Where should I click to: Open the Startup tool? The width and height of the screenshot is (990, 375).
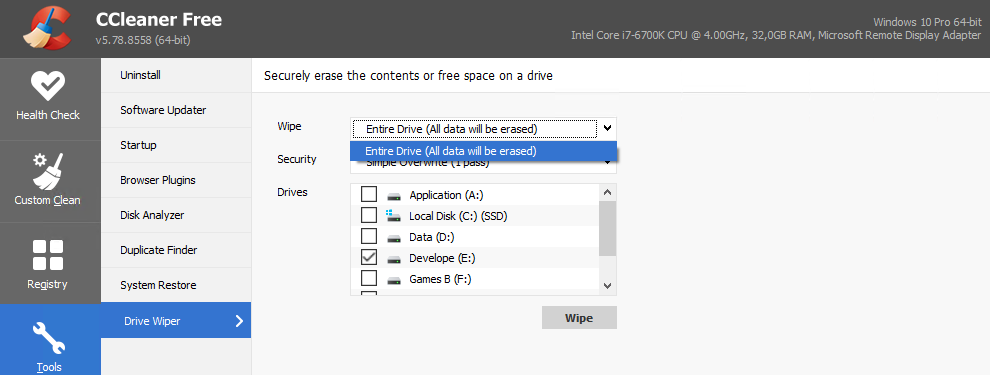[176, 145]
